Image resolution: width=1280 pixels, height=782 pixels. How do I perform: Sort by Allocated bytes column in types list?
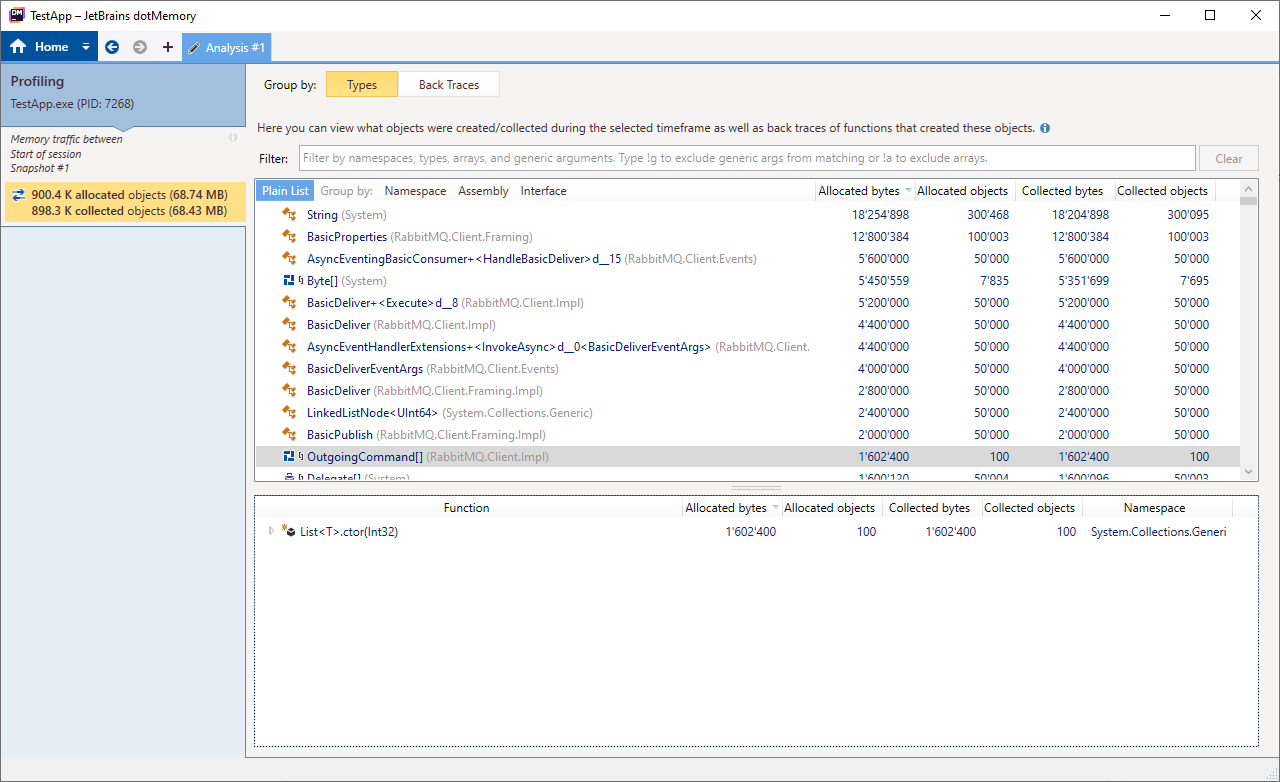tap(864, 191)
